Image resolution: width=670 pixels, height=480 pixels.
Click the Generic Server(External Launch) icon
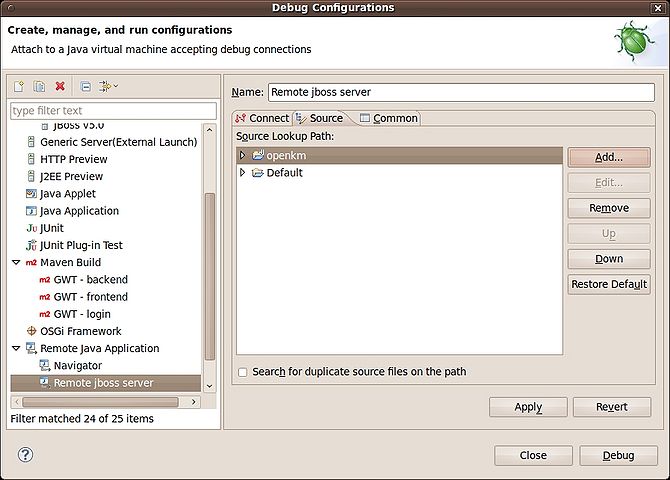point(31,142)
